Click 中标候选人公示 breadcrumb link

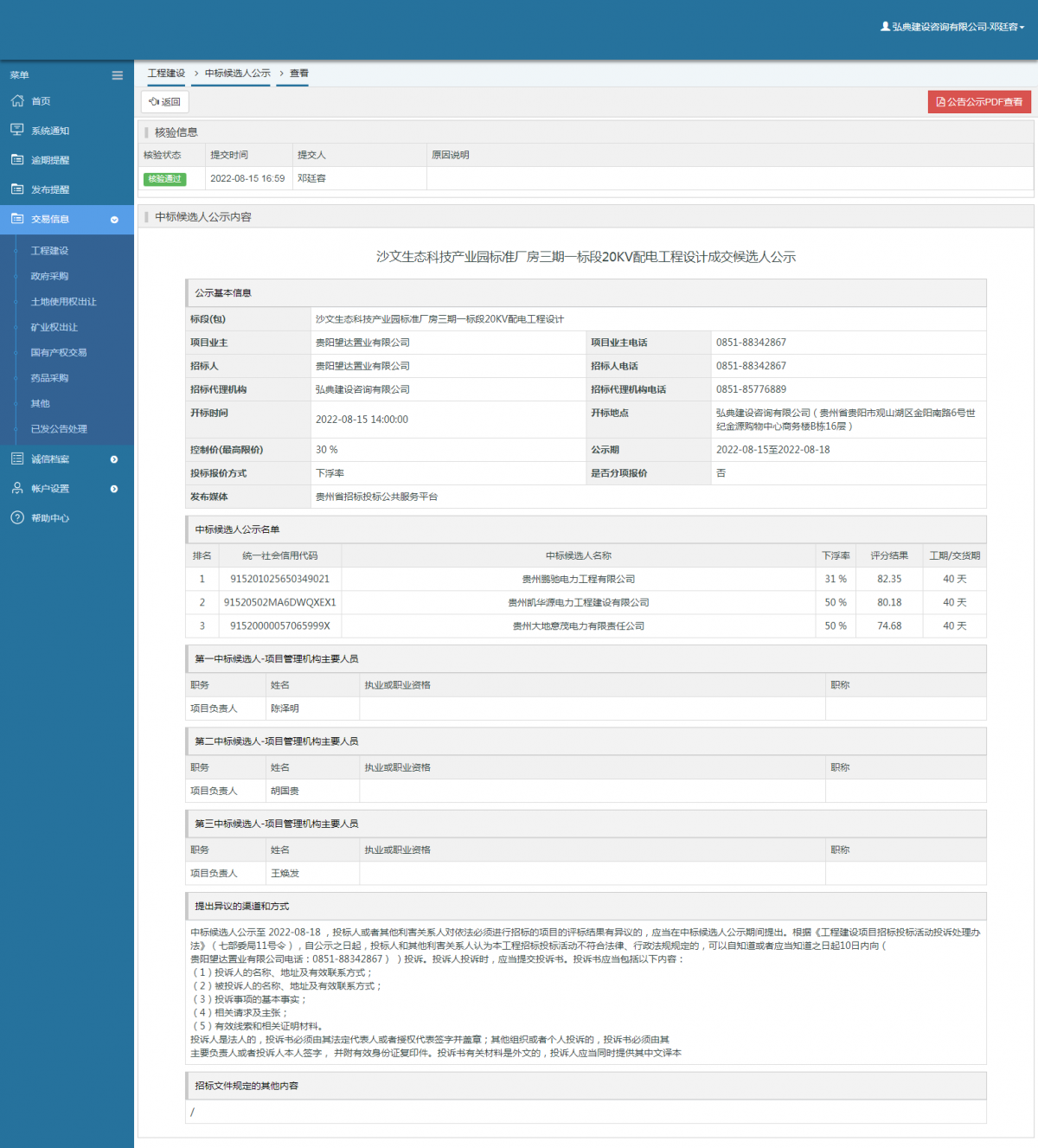point(238,74)
